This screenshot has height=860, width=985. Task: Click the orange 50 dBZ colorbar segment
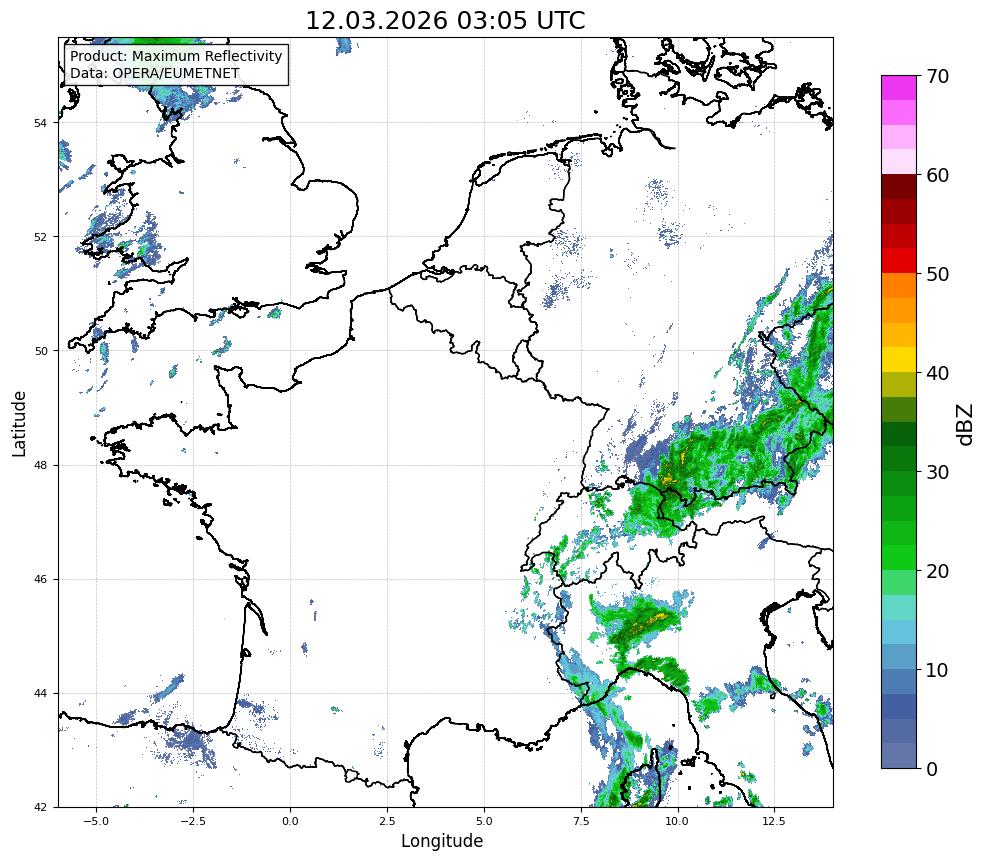click(898, 285)
